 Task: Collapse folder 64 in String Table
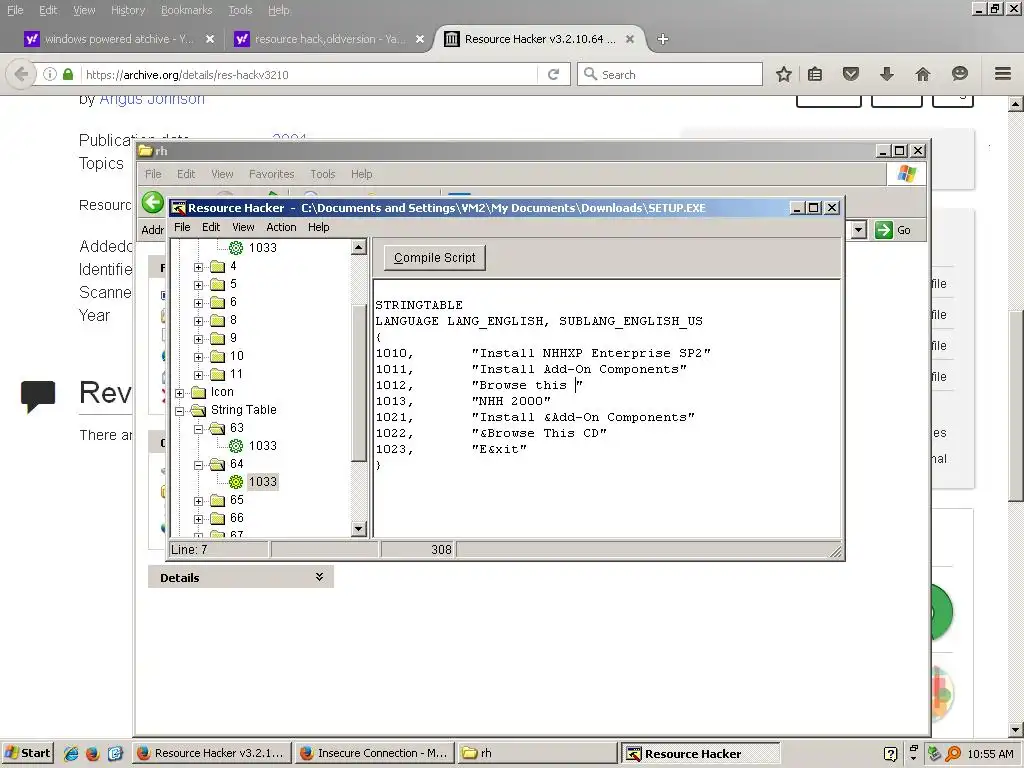coord(199,465)
